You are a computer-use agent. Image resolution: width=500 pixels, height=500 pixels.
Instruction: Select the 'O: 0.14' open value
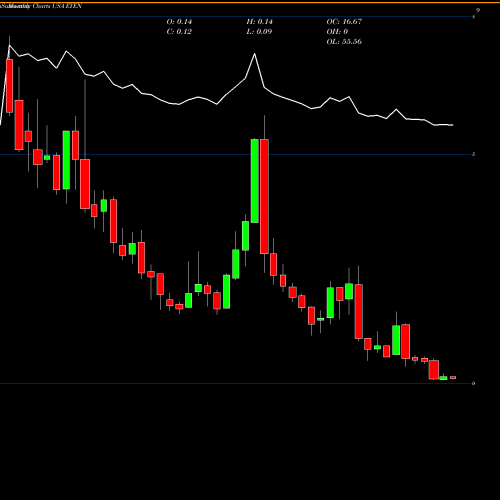click(x=179, y=22)
